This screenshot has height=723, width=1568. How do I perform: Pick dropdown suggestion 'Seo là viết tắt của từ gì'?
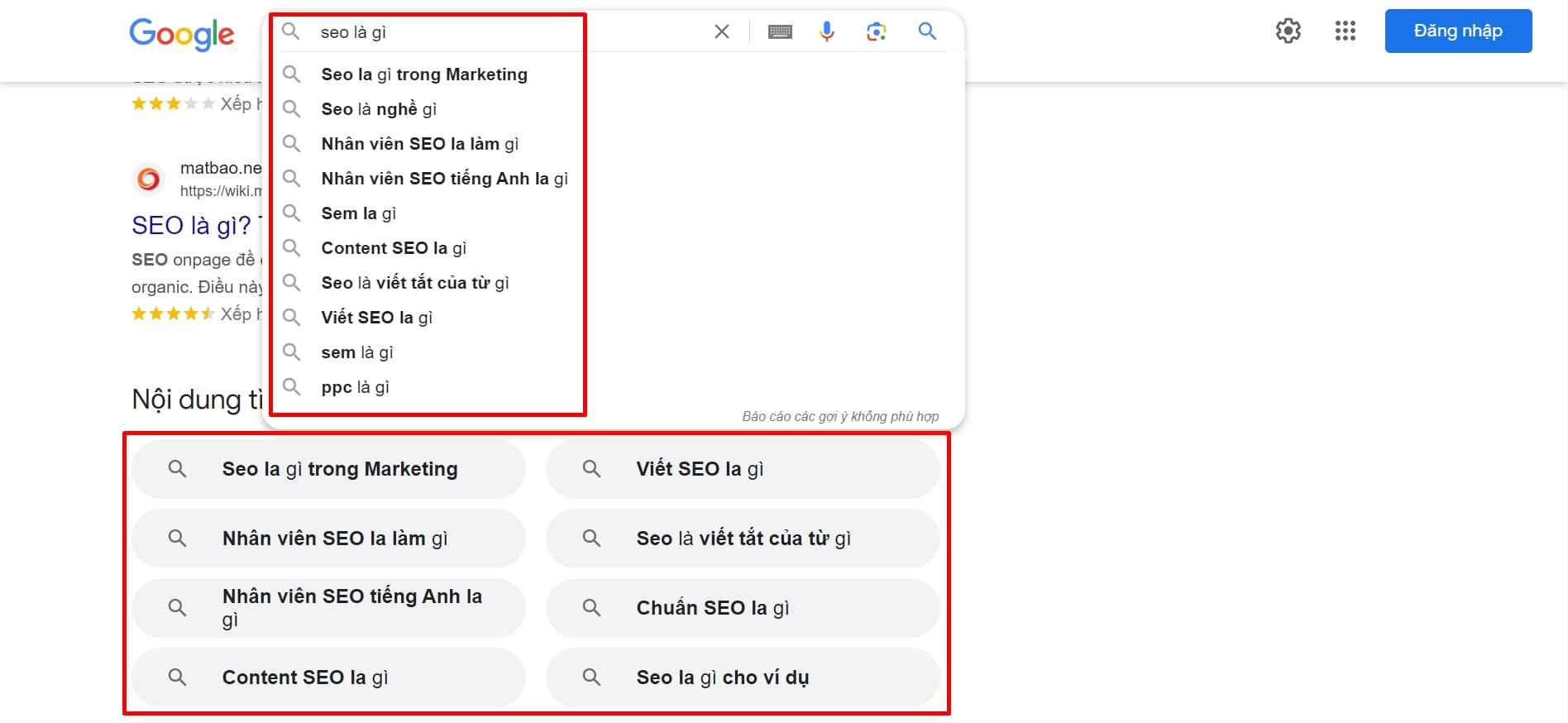coord(613,283)
